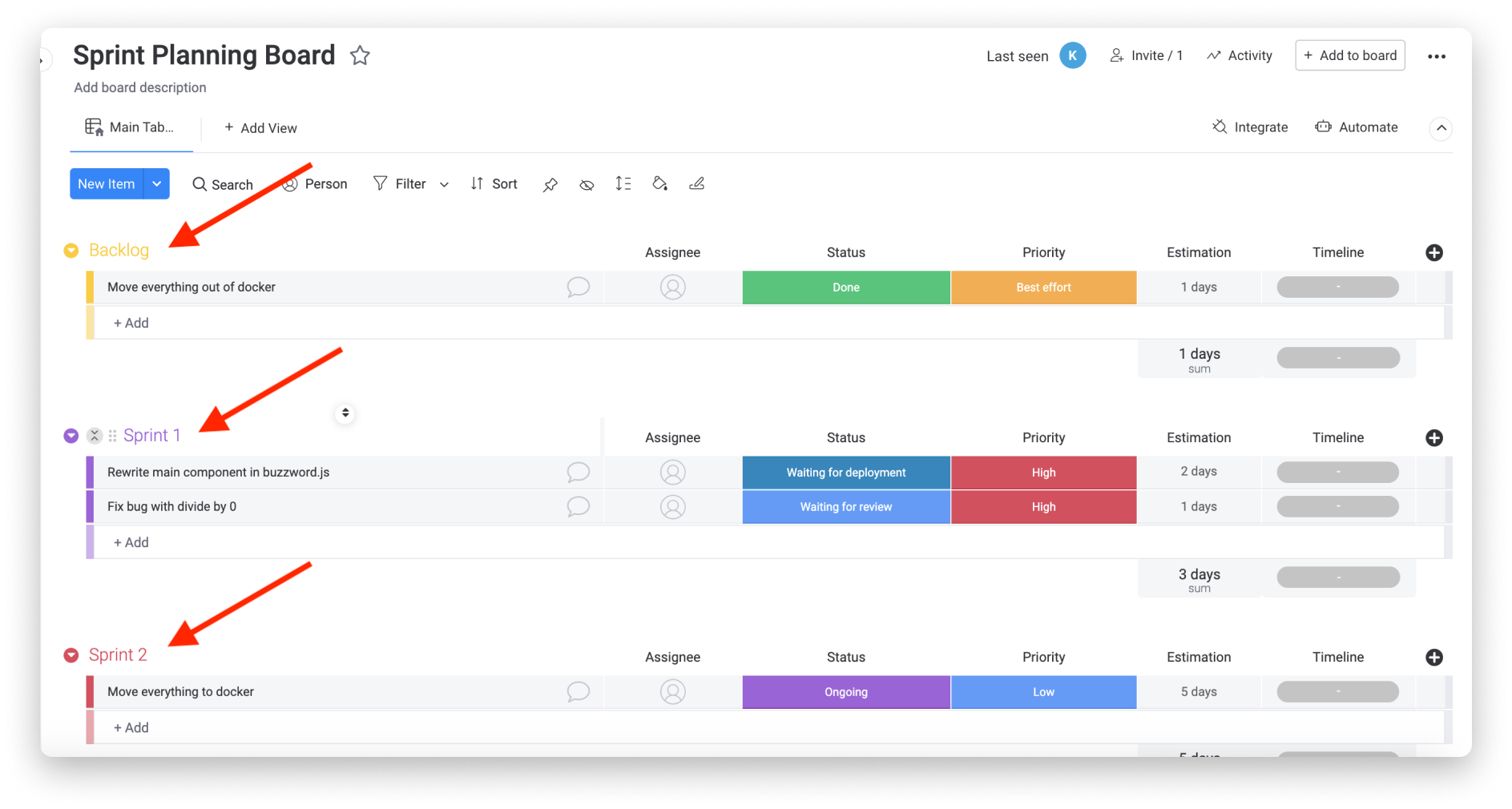Click the collapse-all icon beside Sprint 1 title
1512x809 pixels.
(x=94, y=436)
